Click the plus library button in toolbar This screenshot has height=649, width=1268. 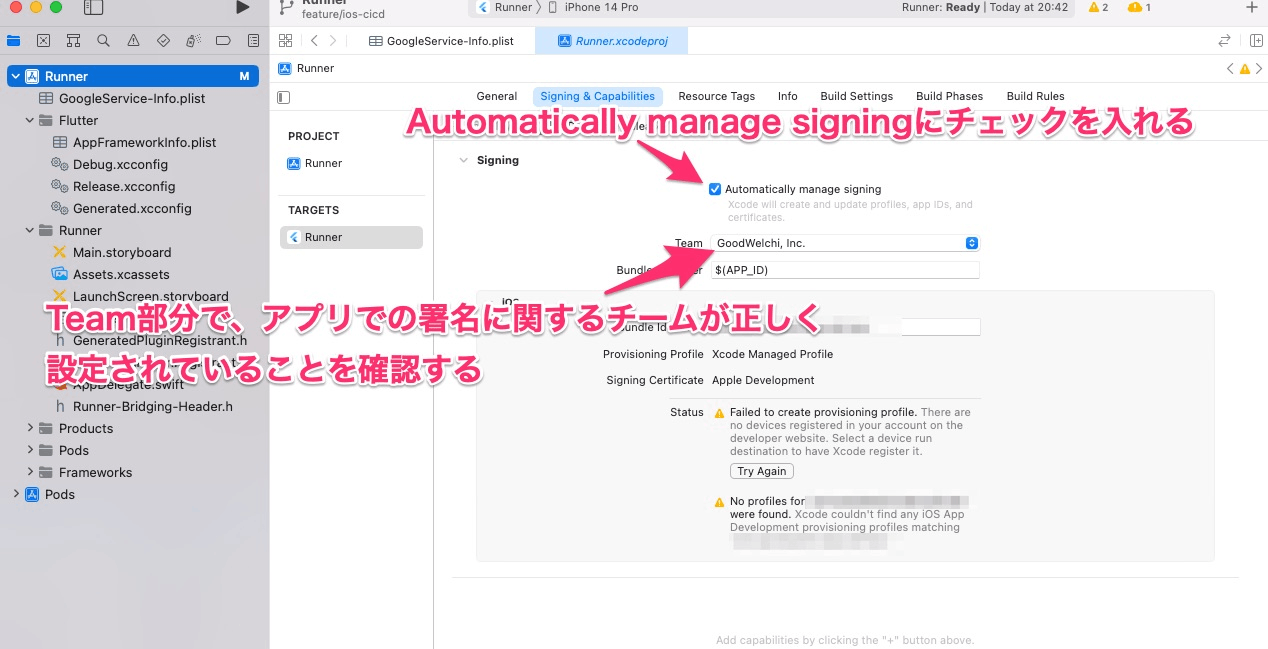(x=1252, y=8)
